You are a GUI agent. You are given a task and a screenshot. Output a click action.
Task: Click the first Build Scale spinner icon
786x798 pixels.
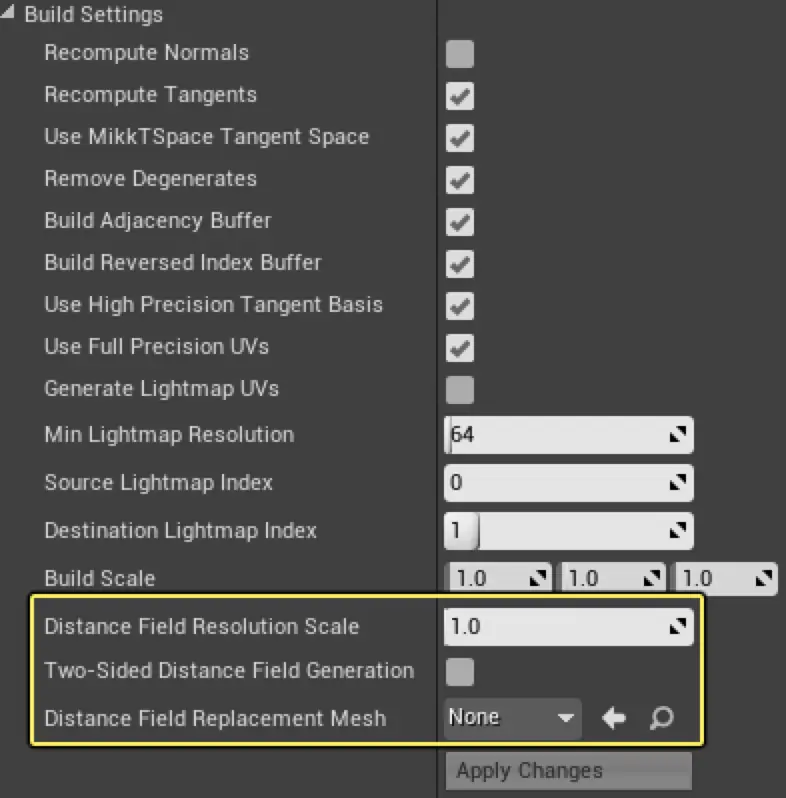click(538, 578)
